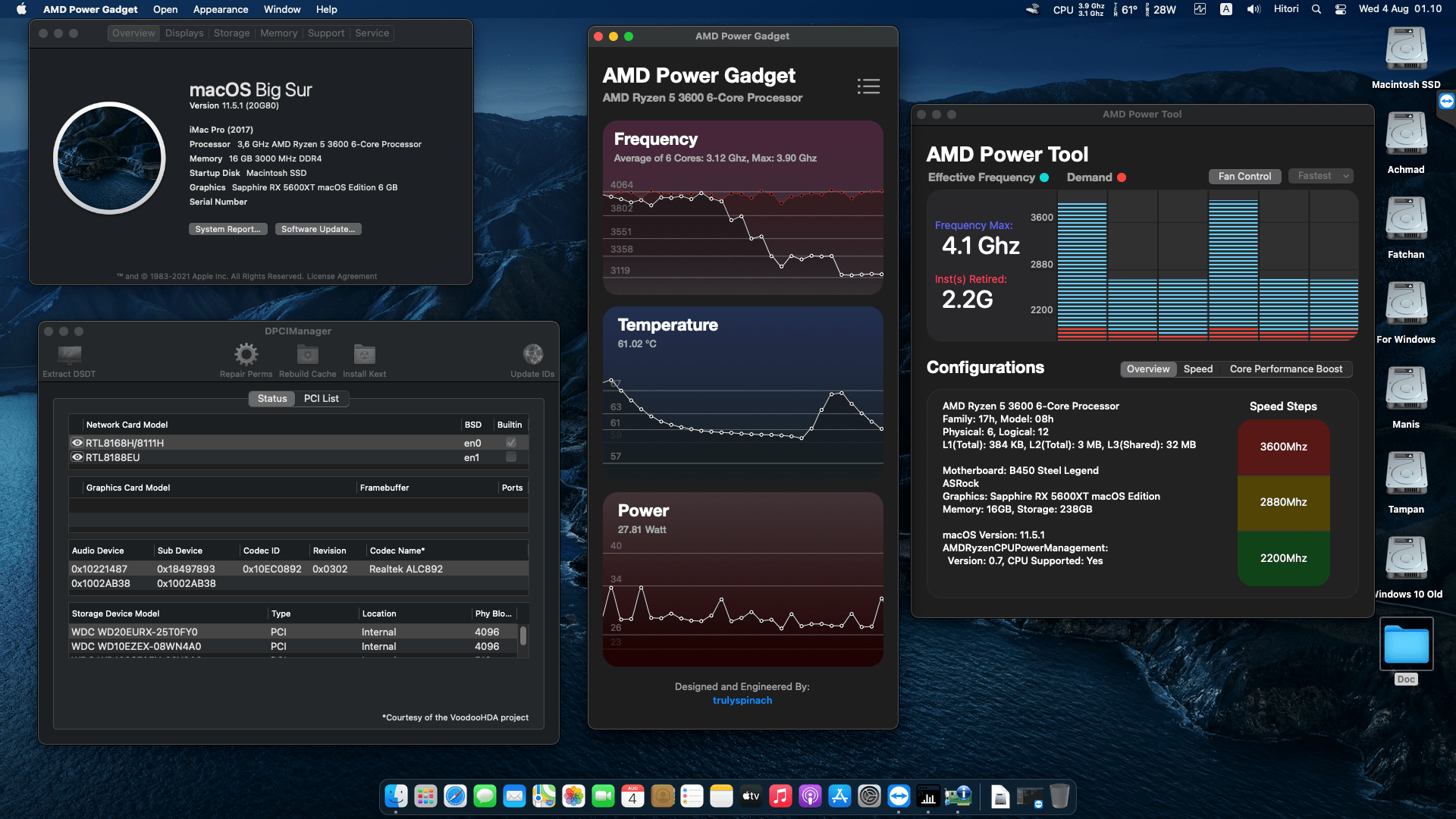Screen dimensions: 1456x819
Task: Toggle Builtin checkbox for RTL8188EU en1
Action: (511, 457)
